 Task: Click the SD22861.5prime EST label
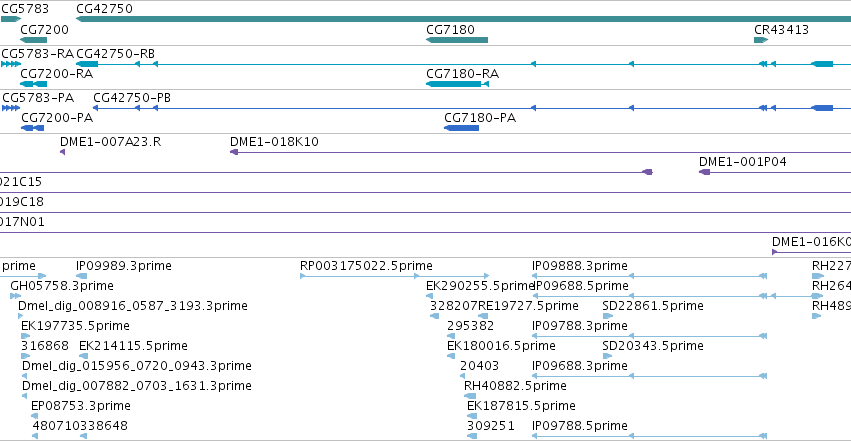(653, 306)
